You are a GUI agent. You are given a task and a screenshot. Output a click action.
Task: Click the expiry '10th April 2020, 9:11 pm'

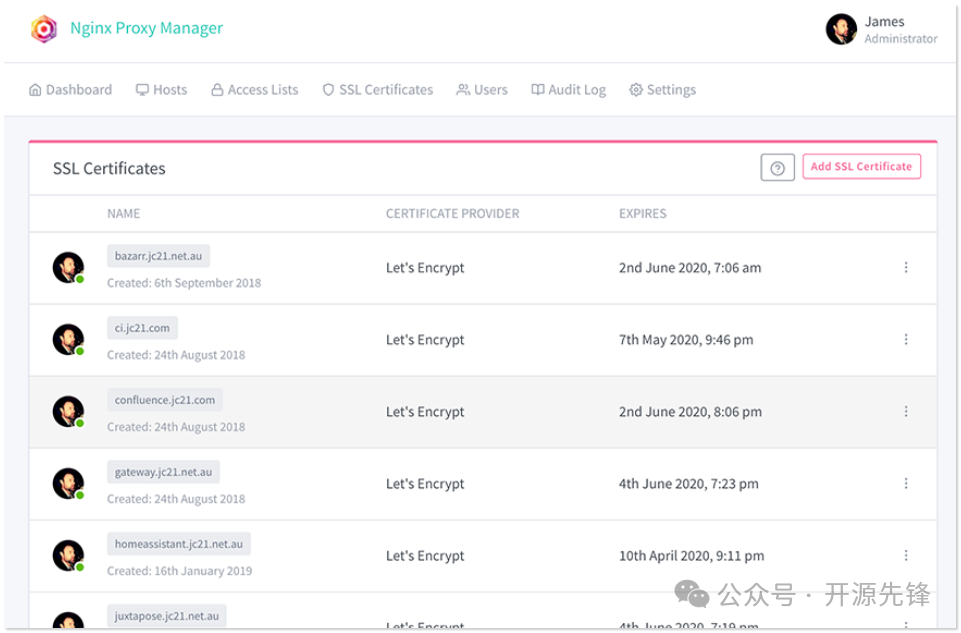691,556
